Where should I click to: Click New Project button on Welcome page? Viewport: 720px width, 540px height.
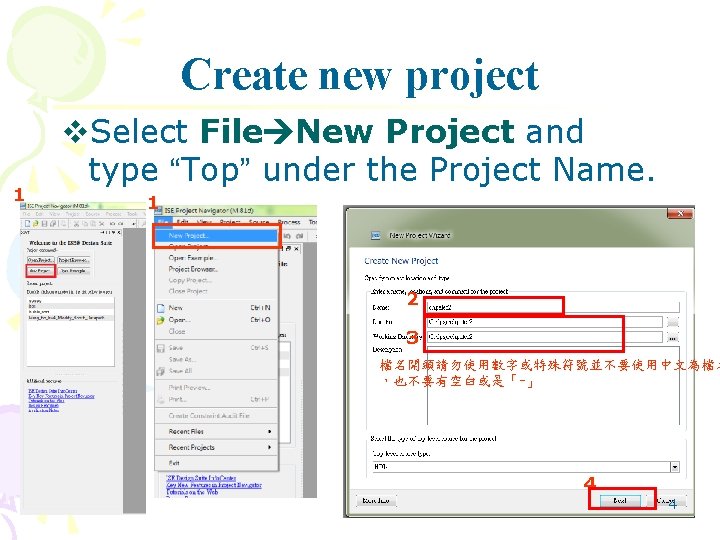40,271
